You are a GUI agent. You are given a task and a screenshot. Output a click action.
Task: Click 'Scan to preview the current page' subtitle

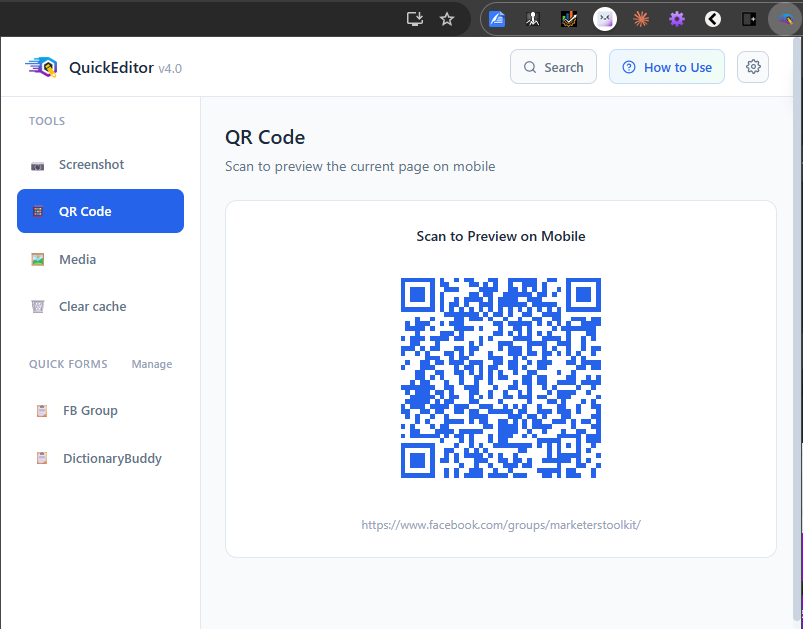coord(360,166)
